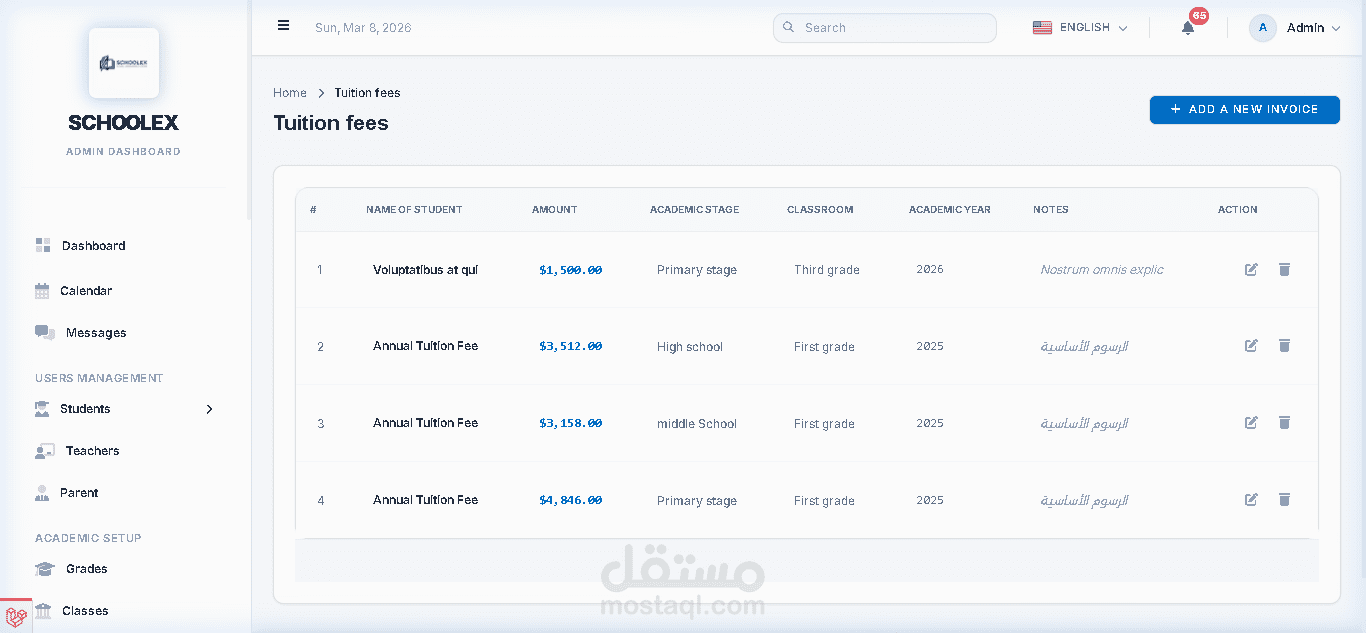1366x633 pixels.
Task: Click edit icon for $3,512.00 invoice
Action: (1251, 346)
